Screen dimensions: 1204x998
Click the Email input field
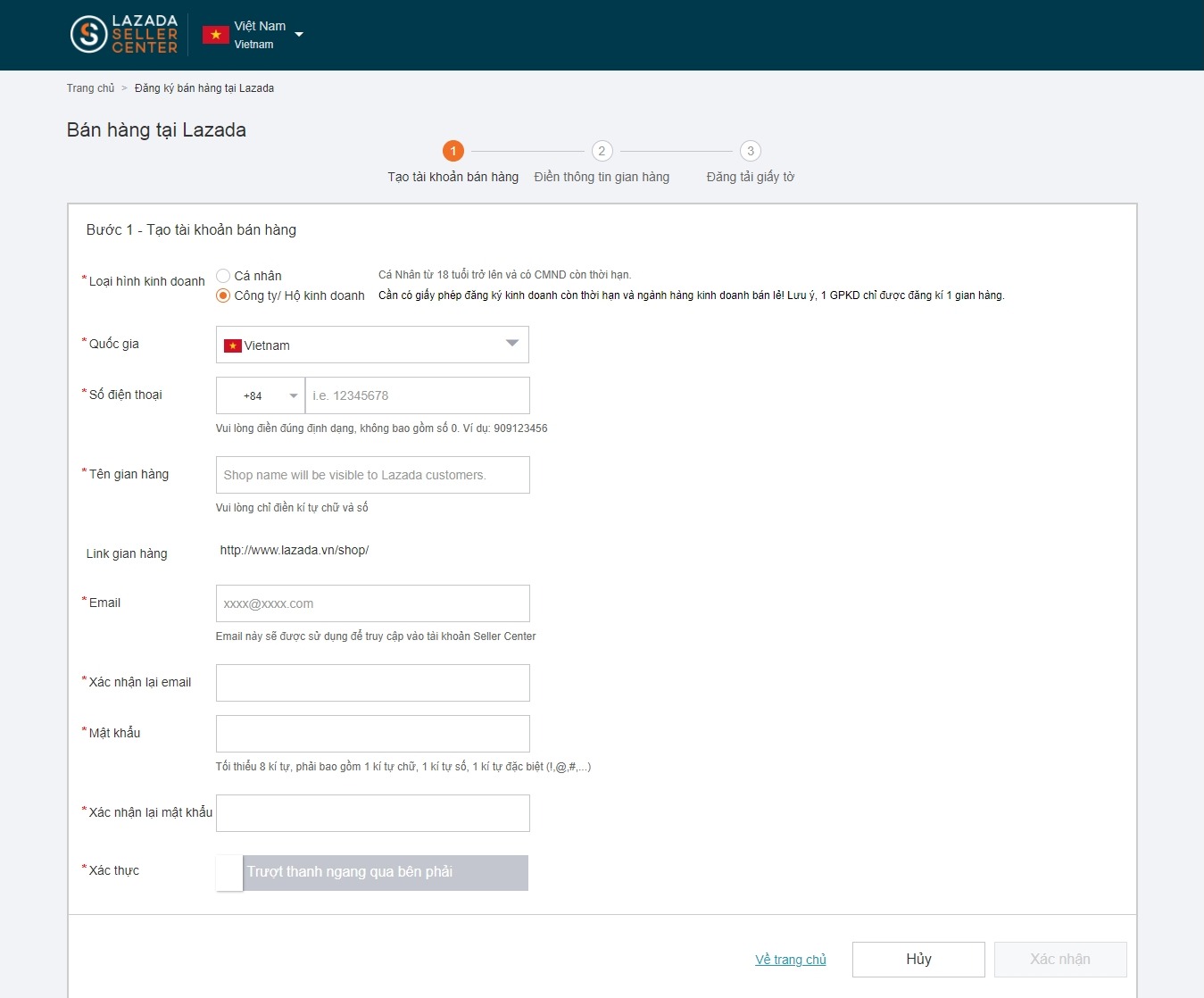(x=372, y=603)
